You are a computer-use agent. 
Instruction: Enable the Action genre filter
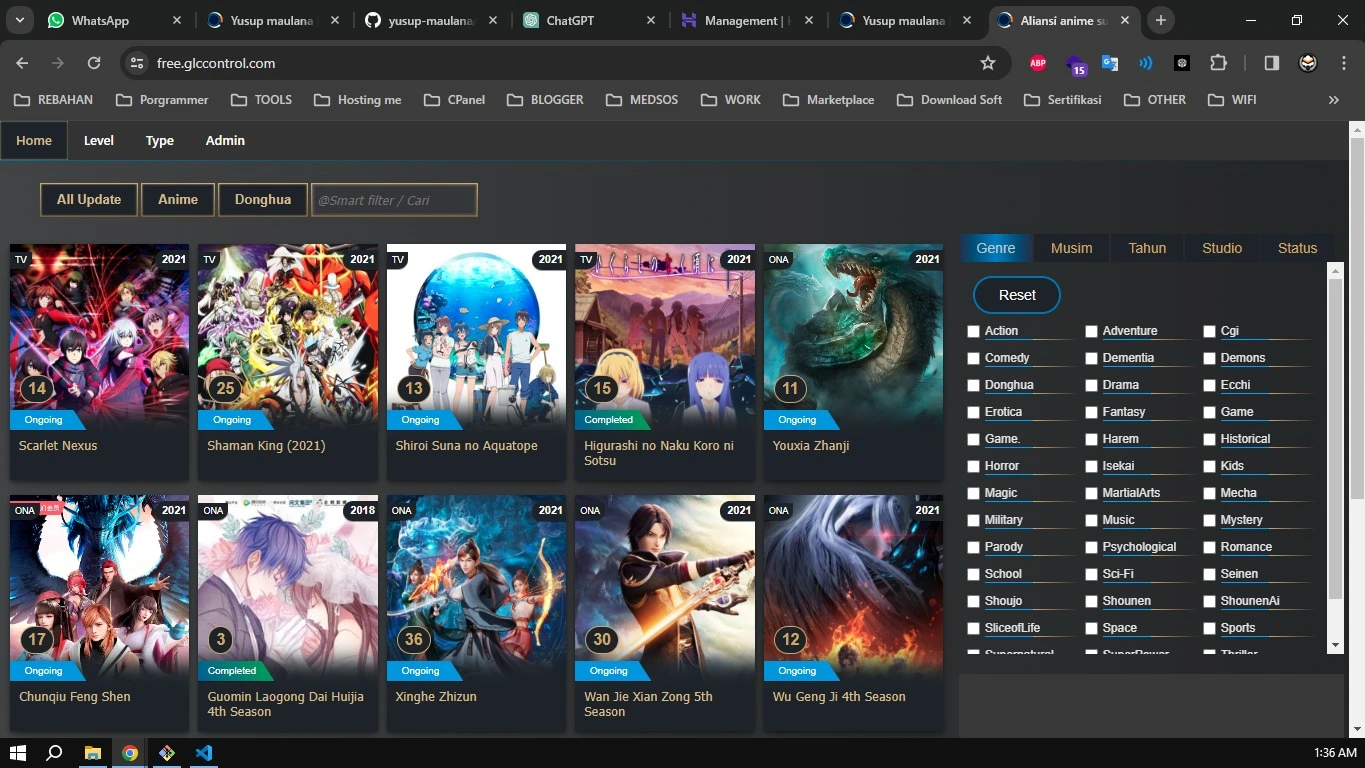(x=973, y=330)
